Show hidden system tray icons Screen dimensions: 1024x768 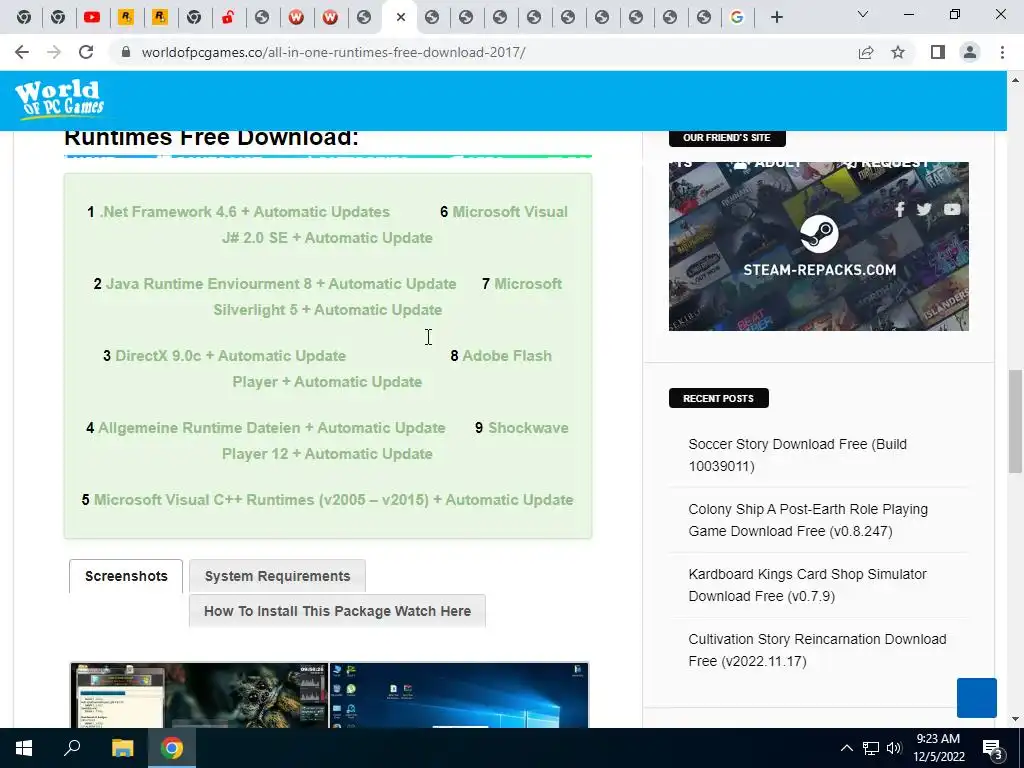[846, 748]
